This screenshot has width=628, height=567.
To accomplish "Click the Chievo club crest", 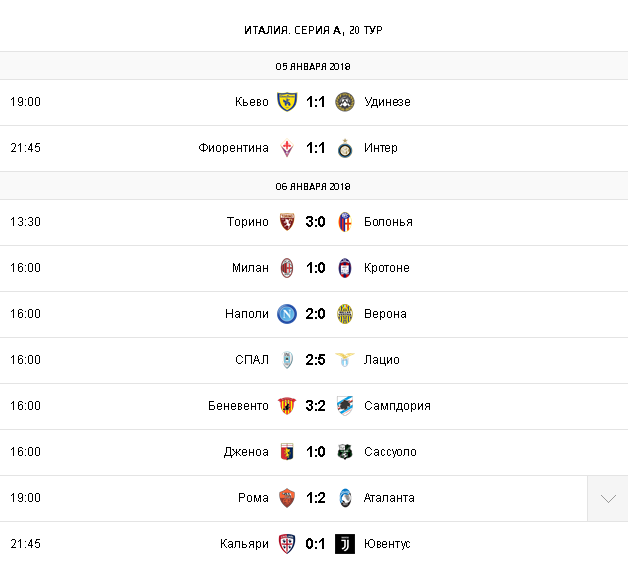I will click(x=287, y=102).
